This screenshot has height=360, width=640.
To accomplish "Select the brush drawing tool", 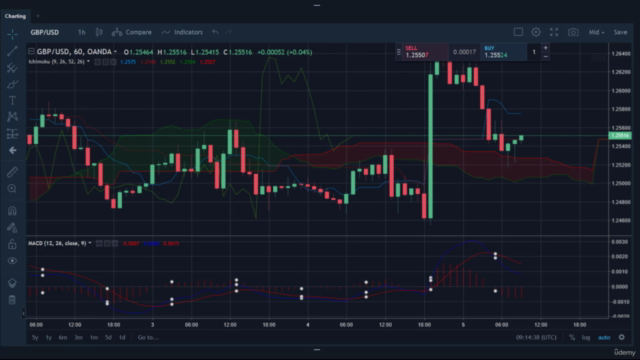I will click(12, 84).
